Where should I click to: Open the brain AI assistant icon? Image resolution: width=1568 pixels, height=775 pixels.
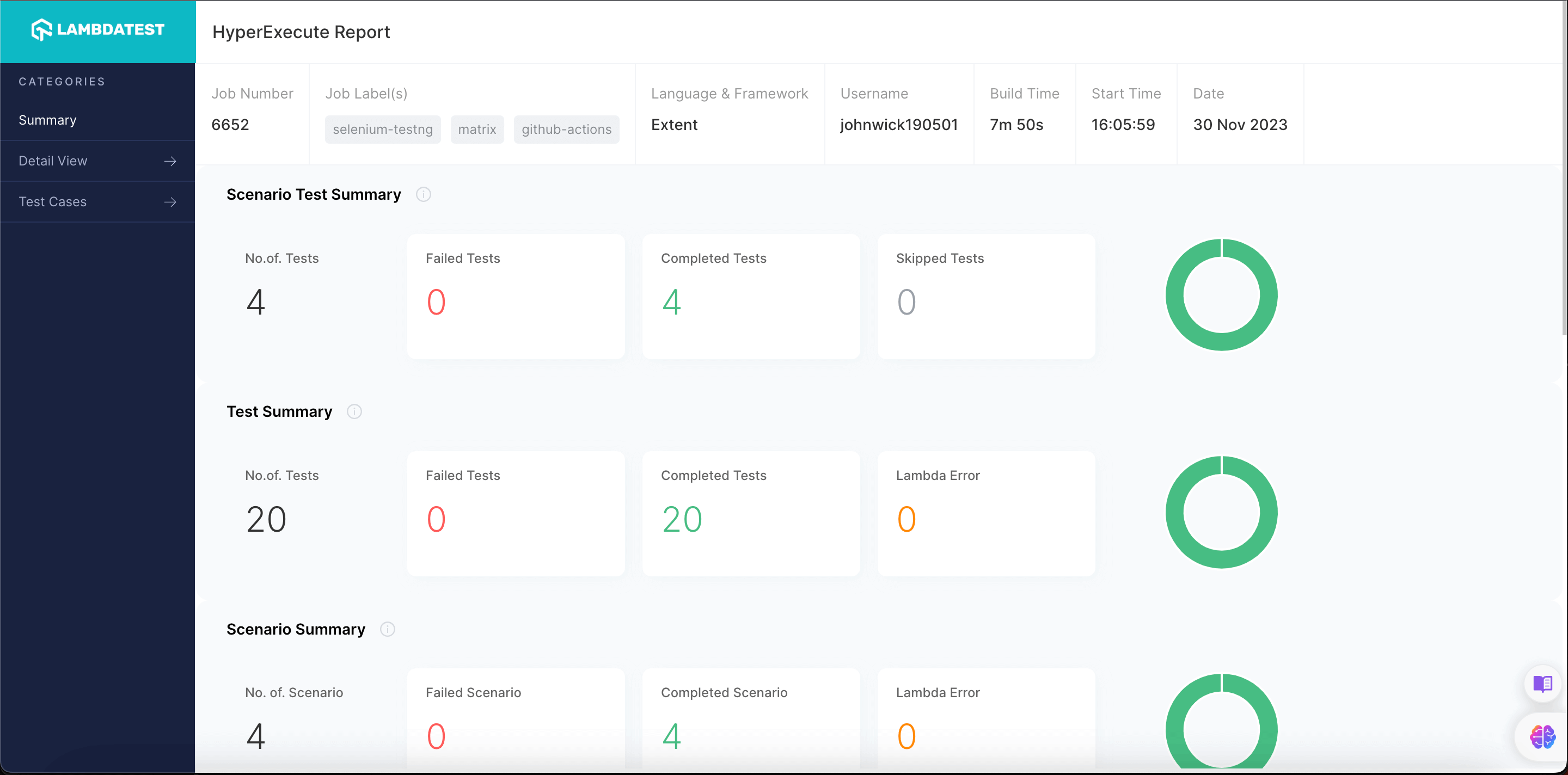pos(1542,737)
